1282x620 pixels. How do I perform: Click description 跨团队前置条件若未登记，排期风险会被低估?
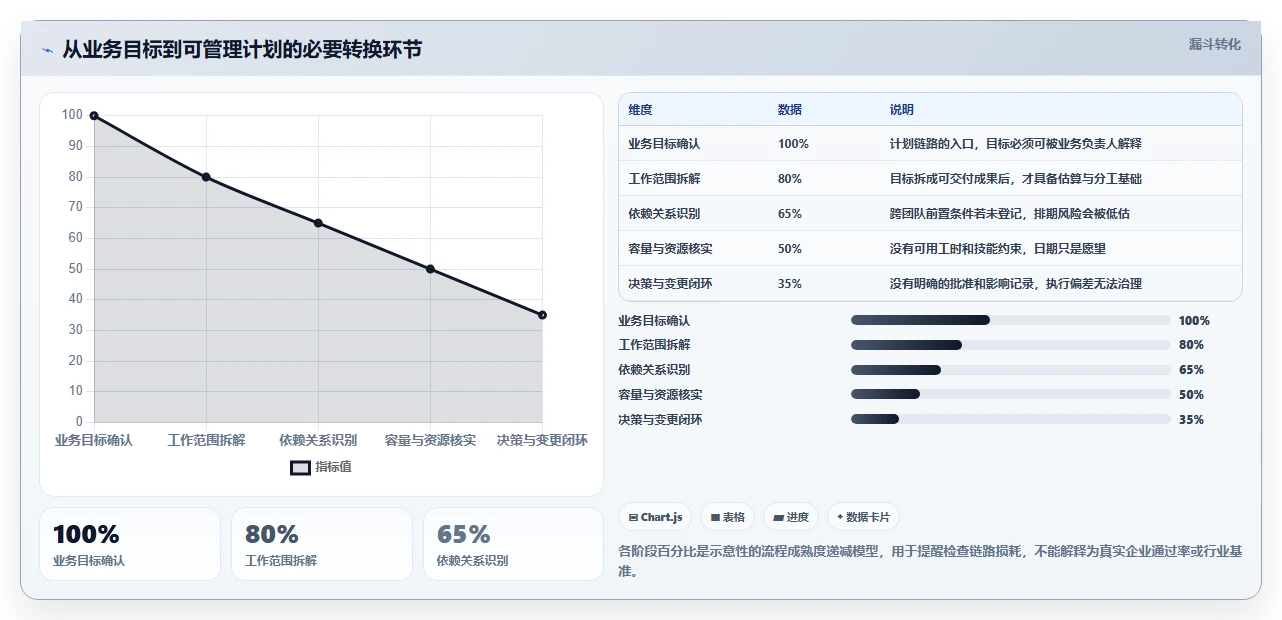pyautogui.click(x=1010, y=214)
